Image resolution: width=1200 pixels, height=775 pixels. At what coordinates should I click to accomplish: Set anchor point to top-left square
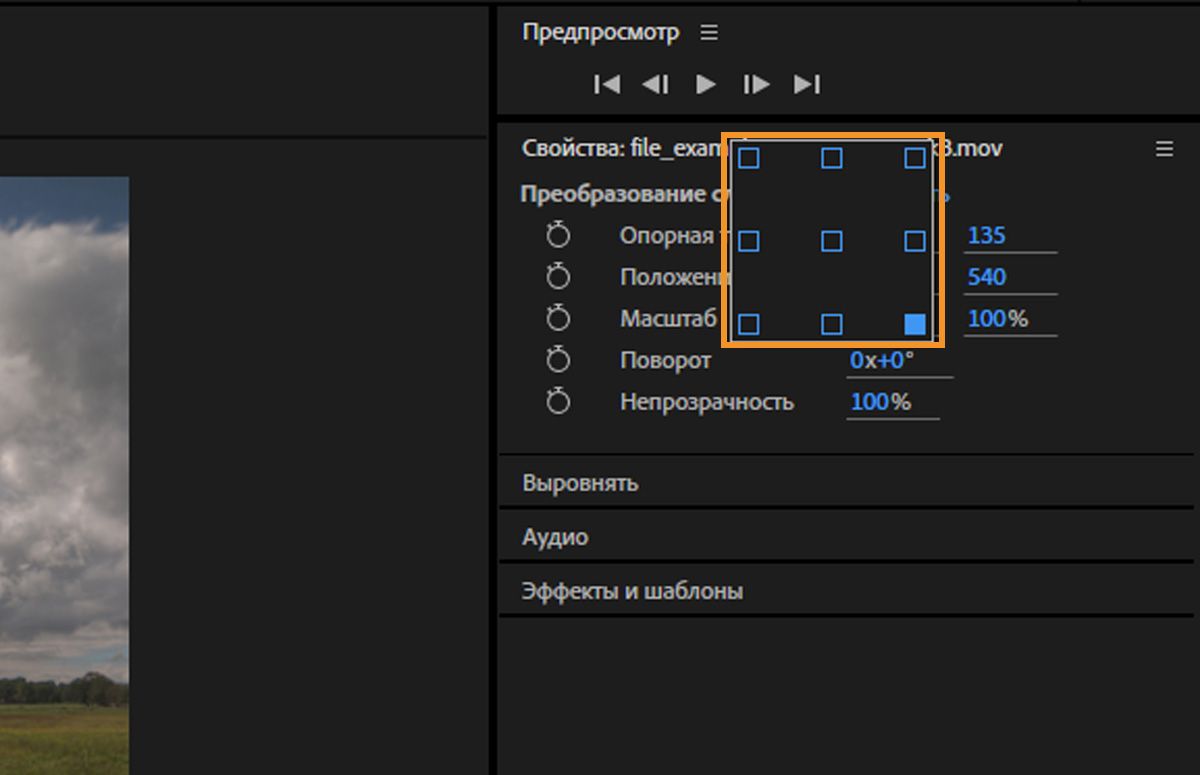(749, 159)
